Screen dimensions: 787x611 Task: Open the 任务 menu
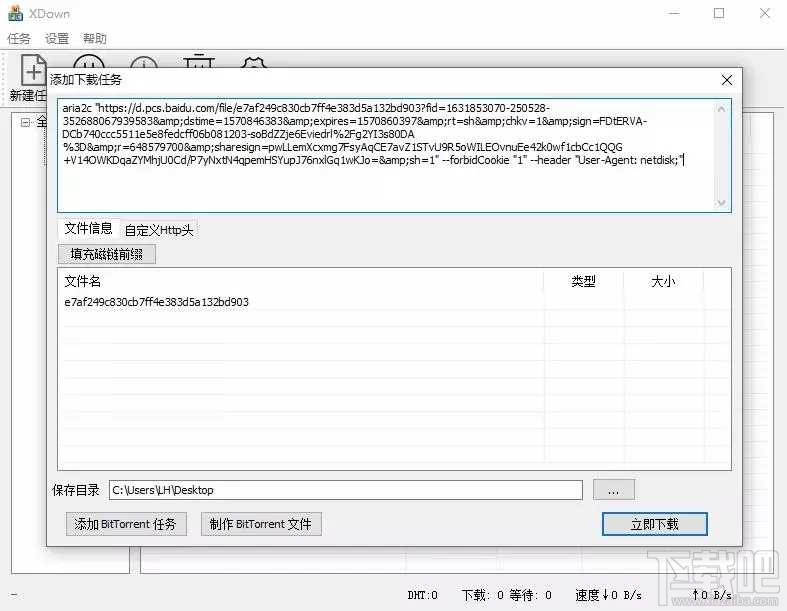click(19, 39)
